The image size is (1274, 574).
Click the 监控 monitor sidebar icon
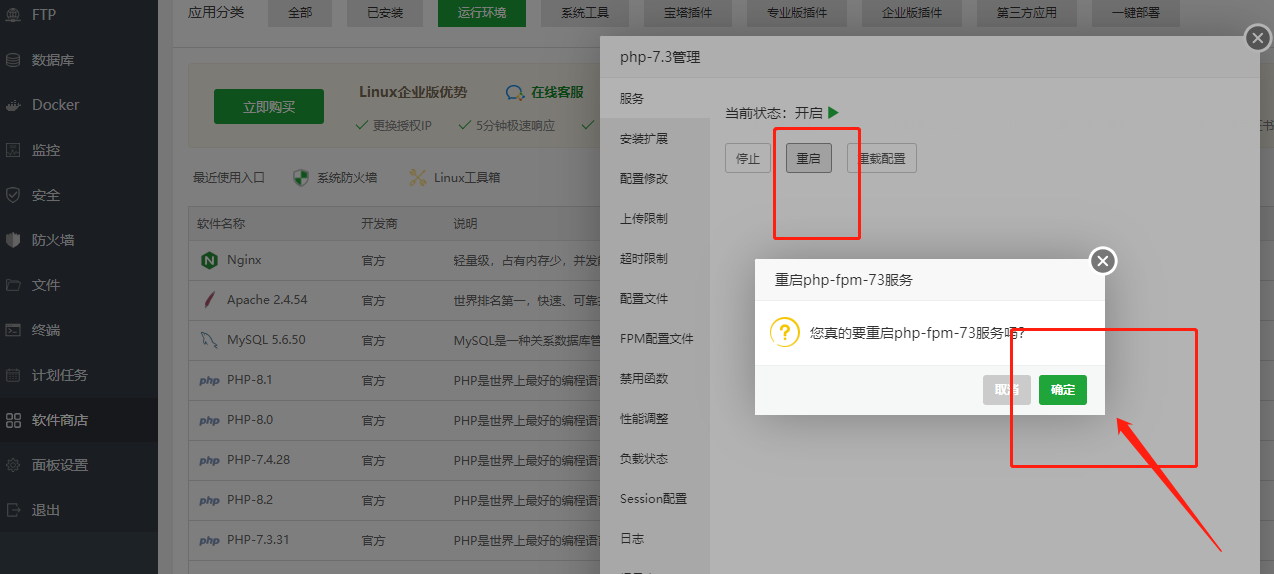click(13, 150)
